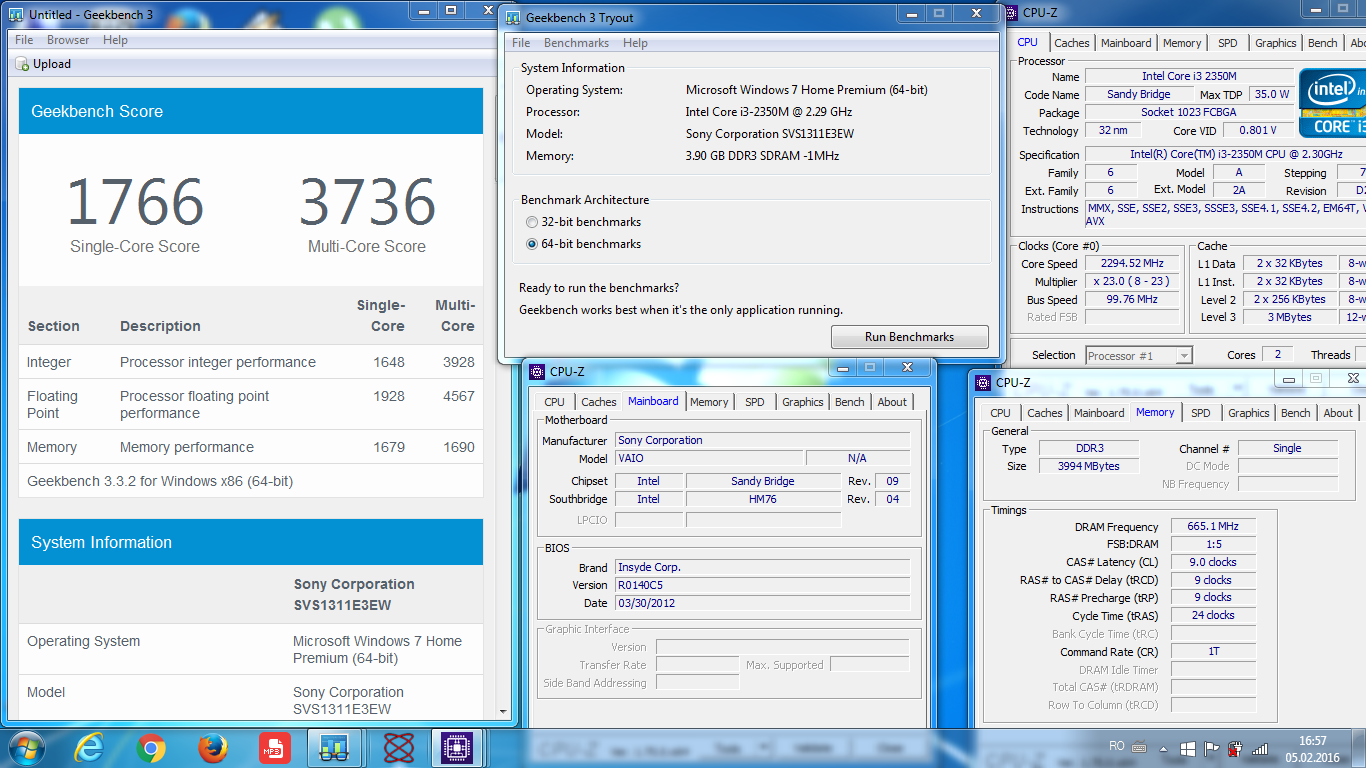Open Google Chrome from the taskbar
This screenshot has width=1366, height=768.
(x=151, y=748)
